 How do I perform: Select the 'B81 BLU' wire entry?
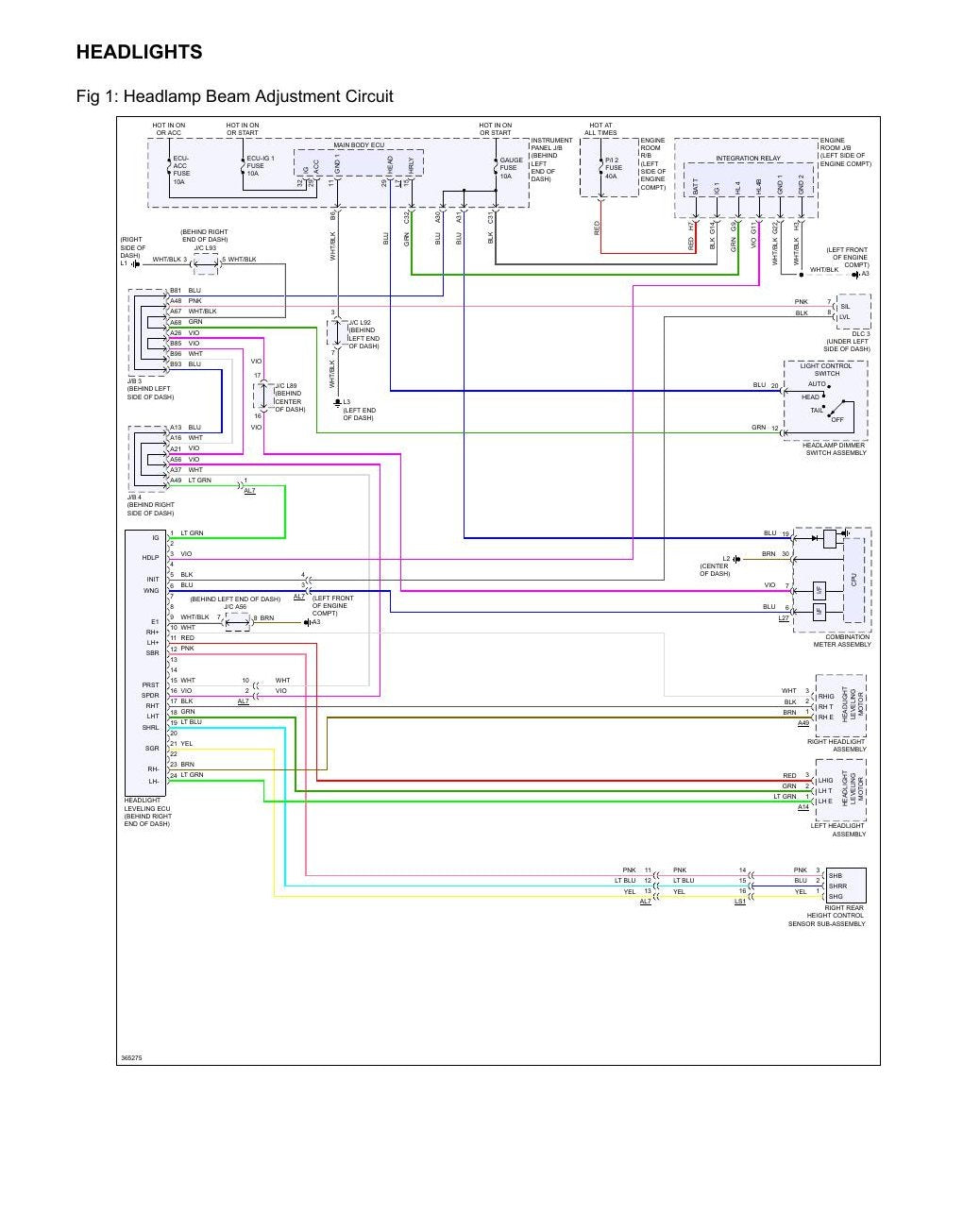tap(185, 291)
